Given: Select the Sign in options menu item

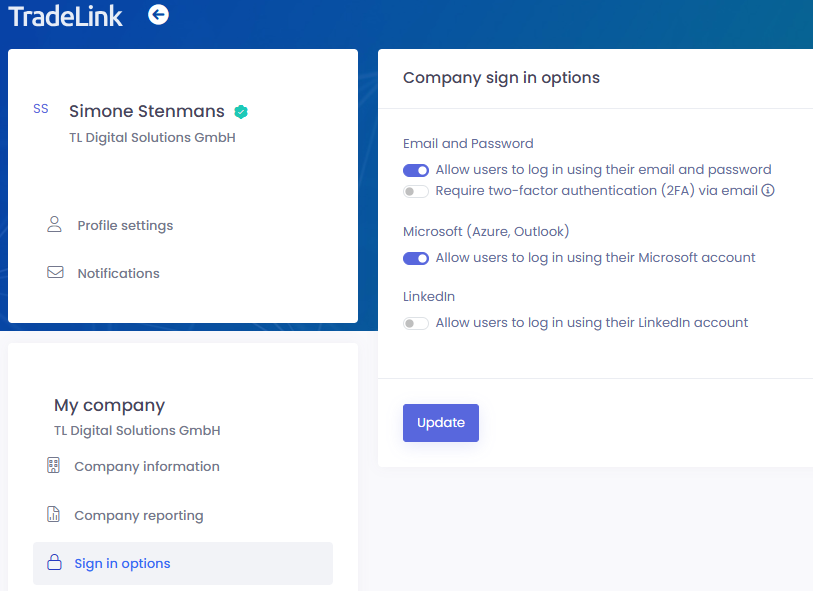Looking at the screenshot, I should click(x=122, y=564).
